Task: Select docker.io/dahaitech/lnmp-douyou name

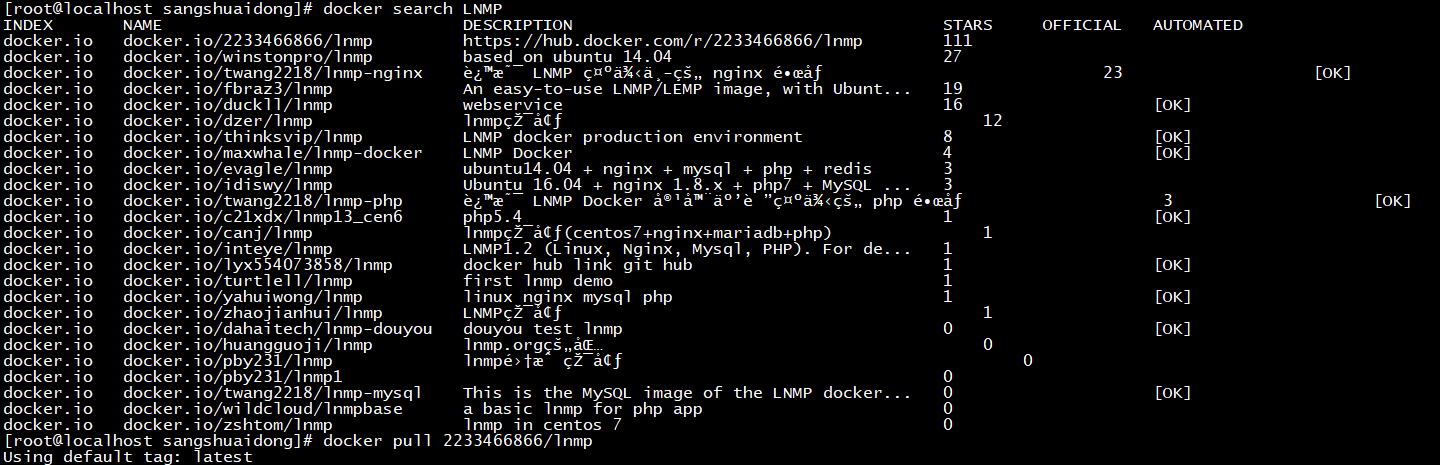Action: click(277, 329)
